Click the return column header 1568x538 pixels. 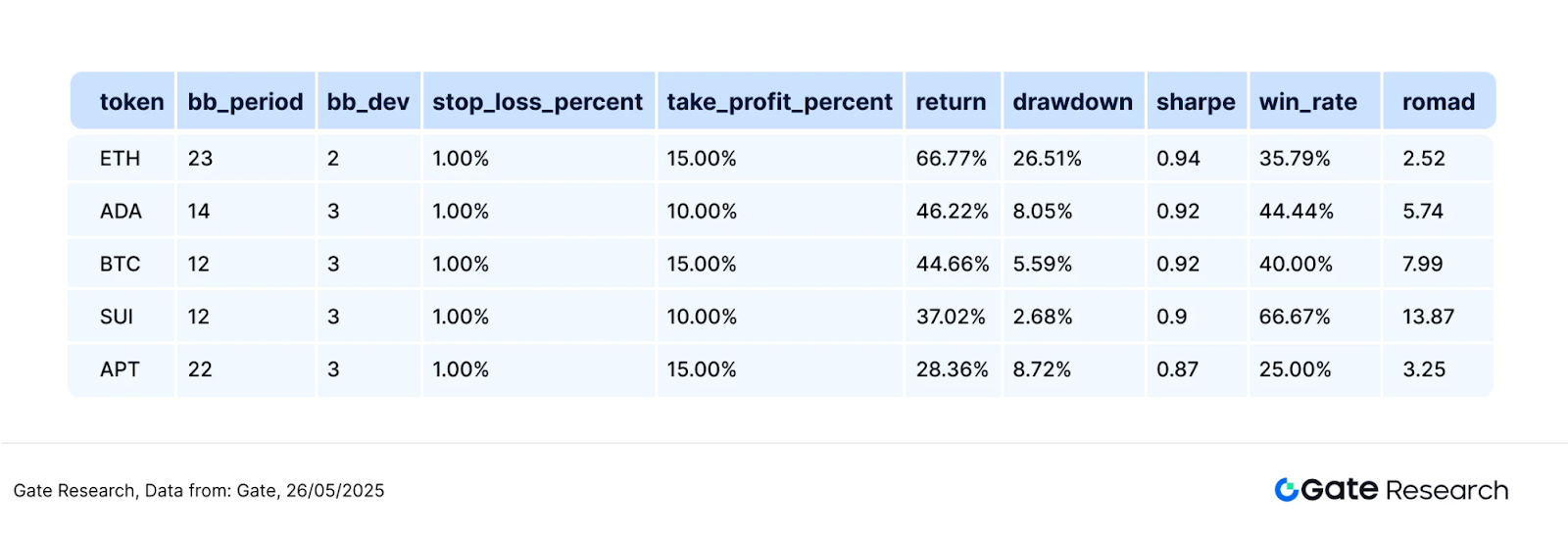(x=951, y=102)
